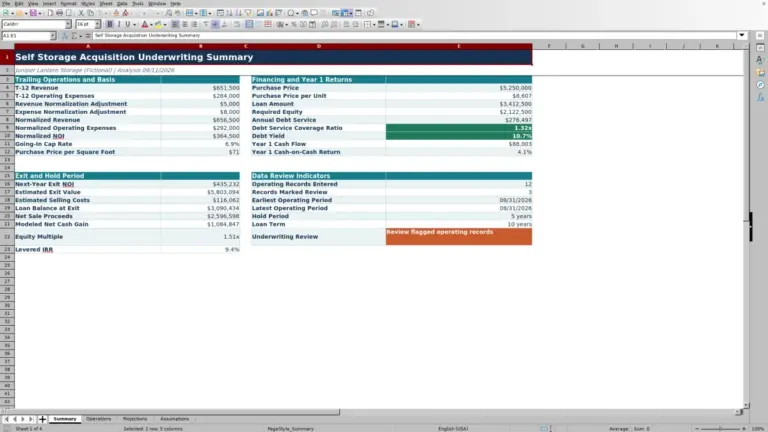Open the Format menu
This screenshot has height=432, width=768.
[x=68, y=3]
